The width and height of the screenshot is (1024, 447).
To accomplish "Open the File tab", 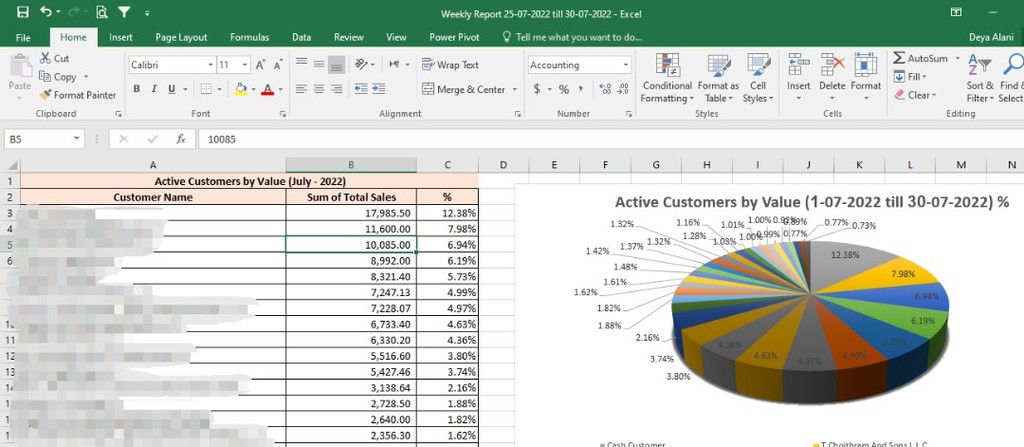I will tap(23, 37).
